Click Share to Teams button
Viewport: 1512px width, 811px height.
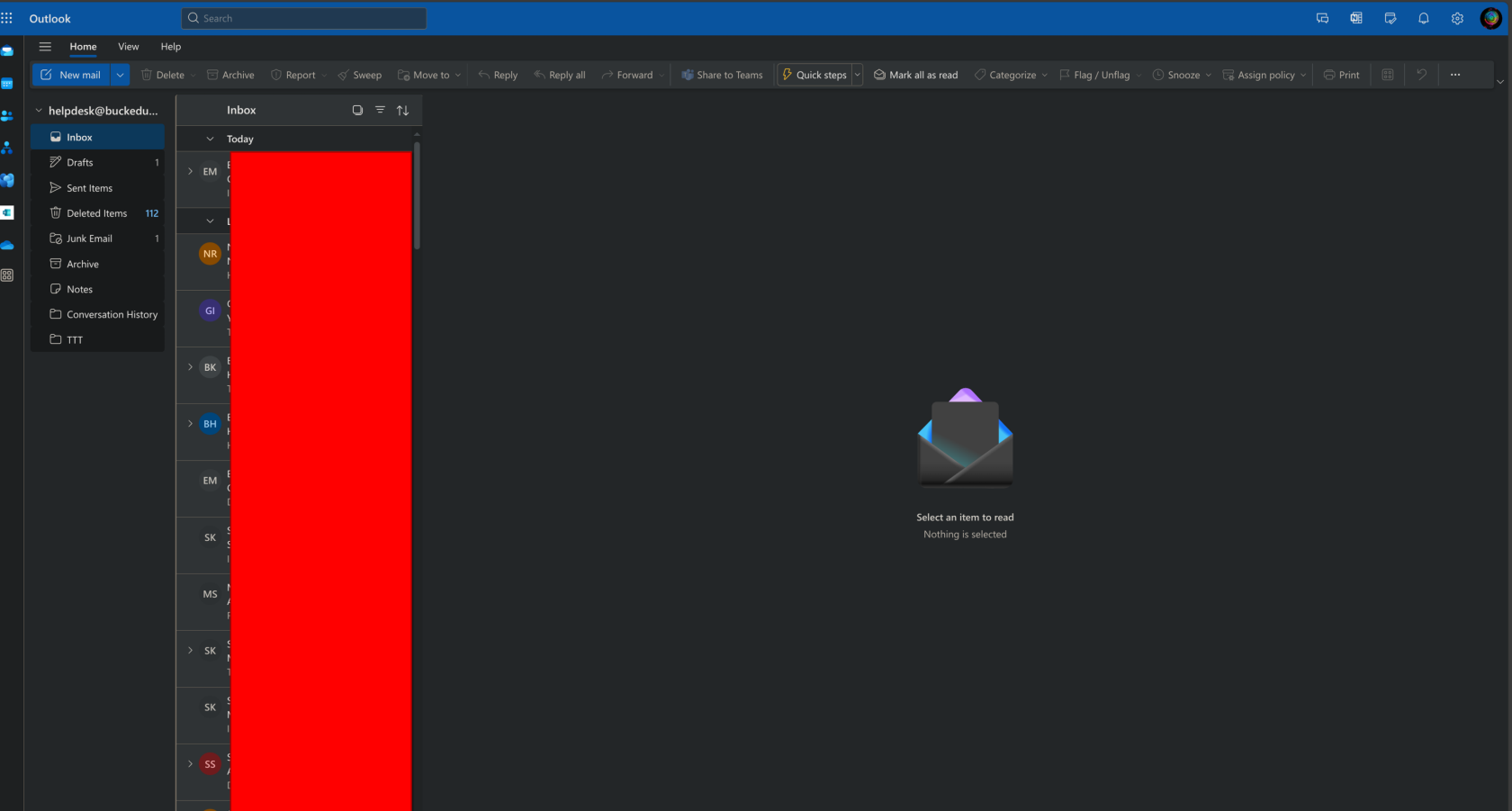point(722,75)
